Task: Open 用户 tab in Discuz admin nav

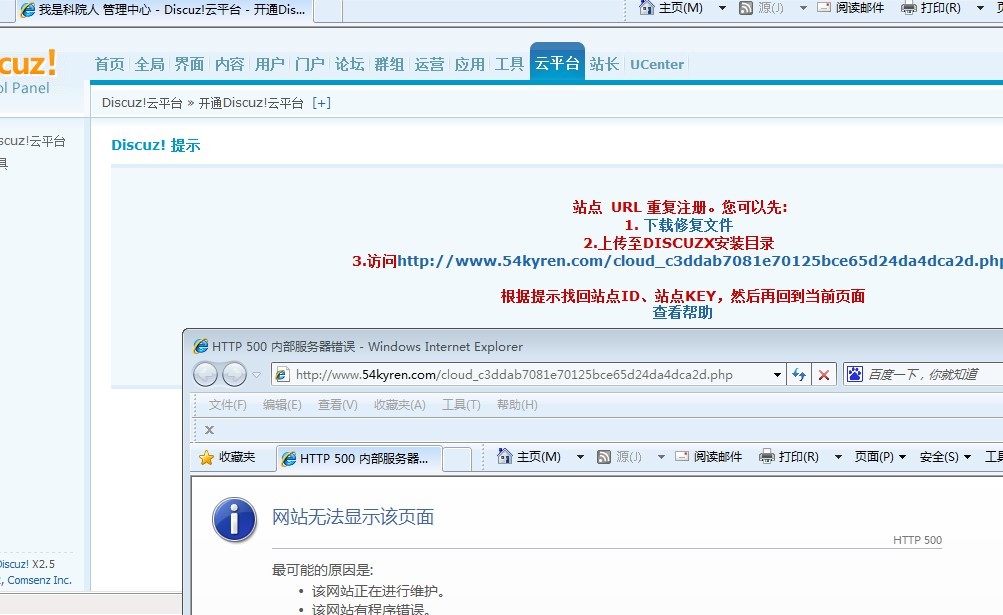Action: click(269, 64)
